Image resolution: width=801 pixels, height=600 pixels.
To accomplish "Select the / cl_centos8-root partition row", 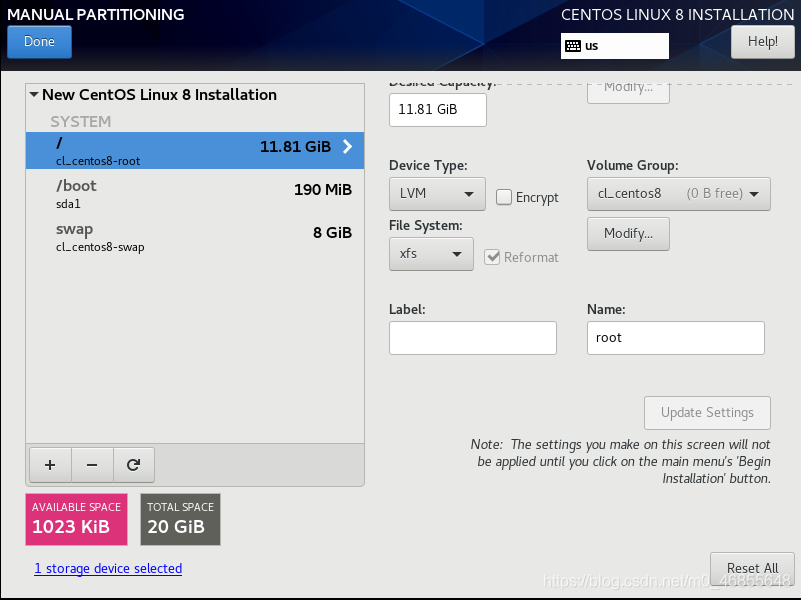I will (195, 151).
